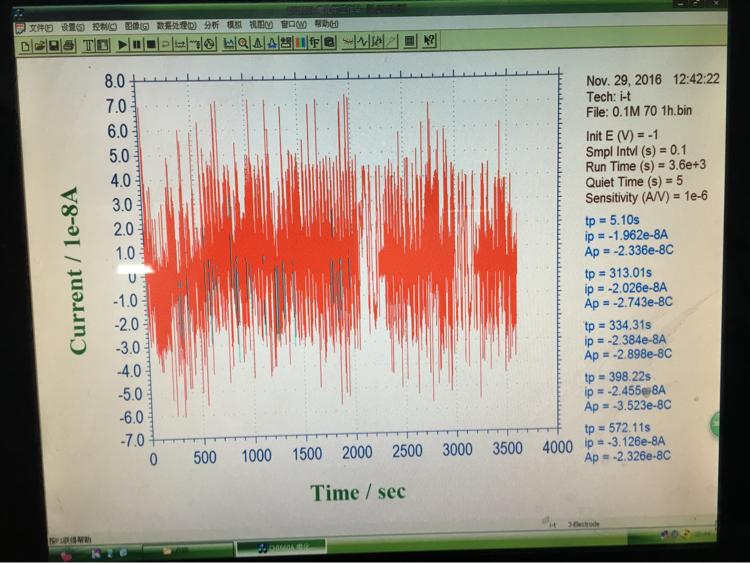This screenshot has height=563, width=750.
Task: Click the greyed Reverse scan arrow icon
Action: 165,44
